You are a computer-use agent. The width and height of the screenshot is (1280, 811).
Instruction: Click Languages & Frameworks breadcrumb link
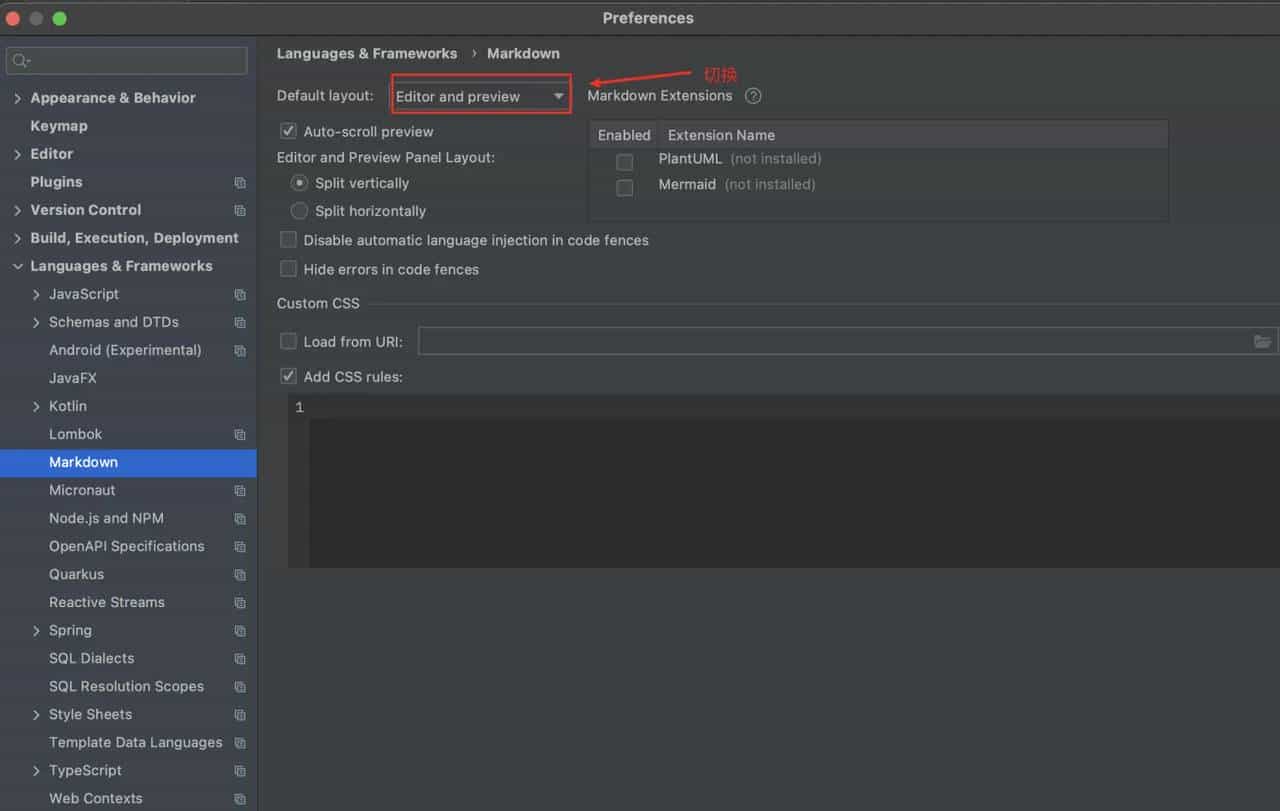366,53
